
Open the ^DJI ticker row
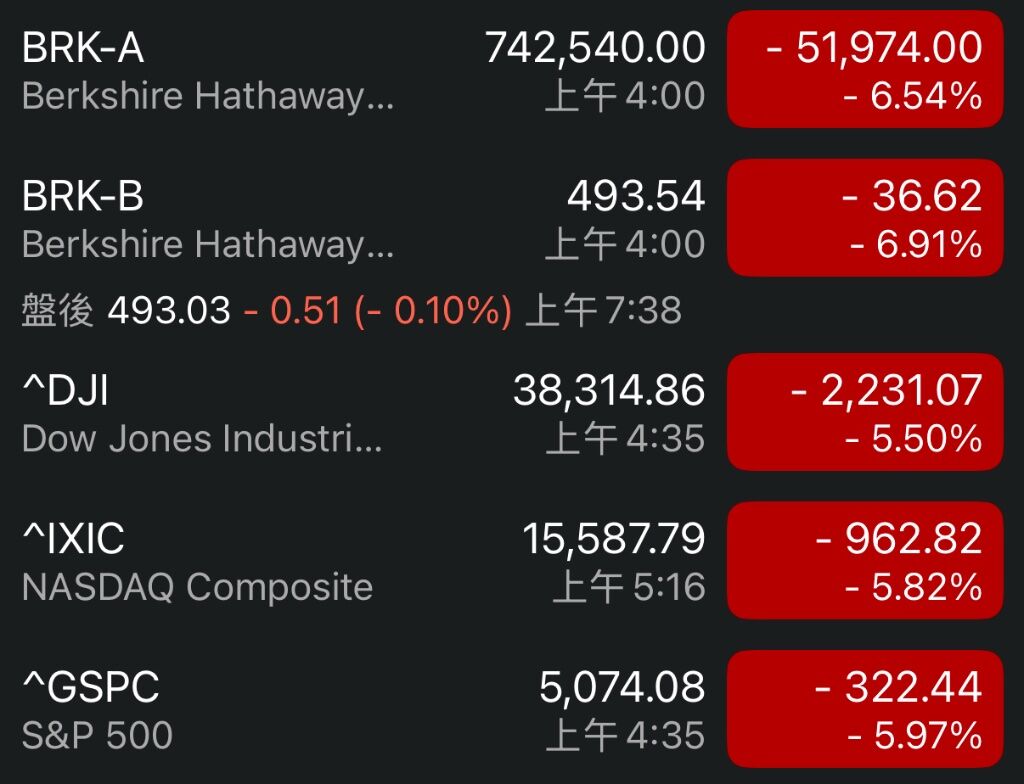pos(512,412)
